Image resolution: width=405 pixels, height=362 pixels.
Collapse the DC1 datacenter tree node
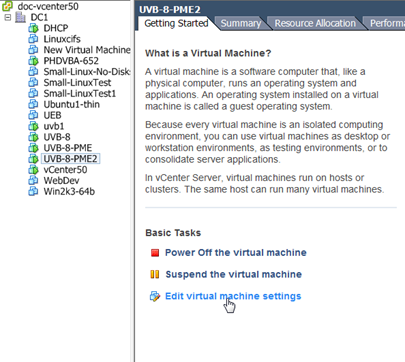point(8,17)
